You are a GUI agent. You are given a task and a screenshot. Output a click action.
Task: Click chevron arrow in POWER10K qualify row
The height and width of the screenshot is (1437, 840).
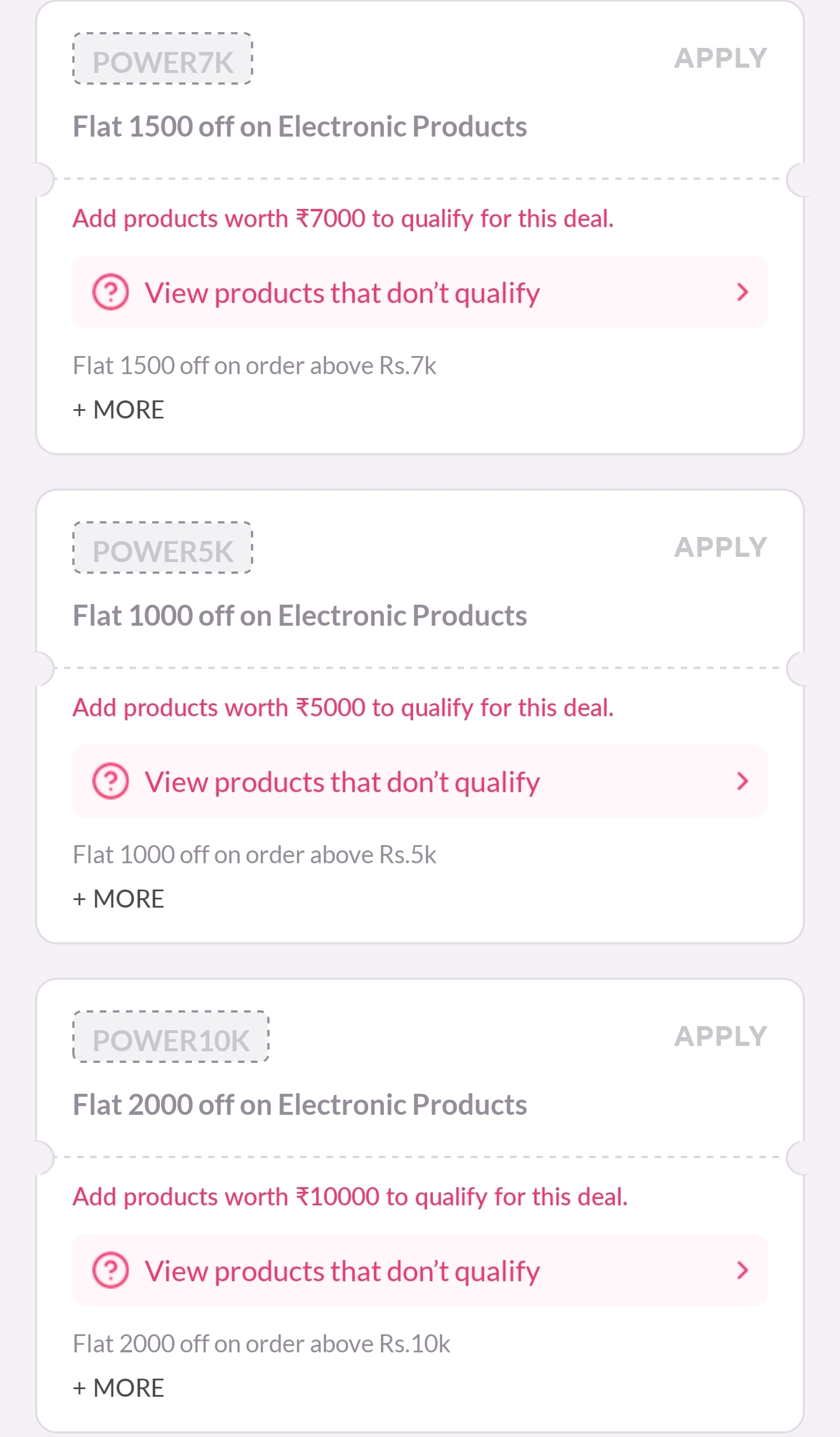[742, 1270]
